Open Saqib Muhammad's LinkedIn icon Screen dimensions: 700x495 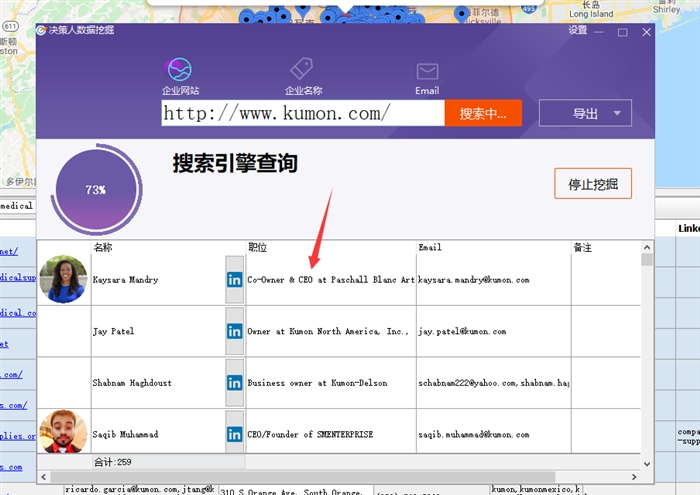click(234, 434)
